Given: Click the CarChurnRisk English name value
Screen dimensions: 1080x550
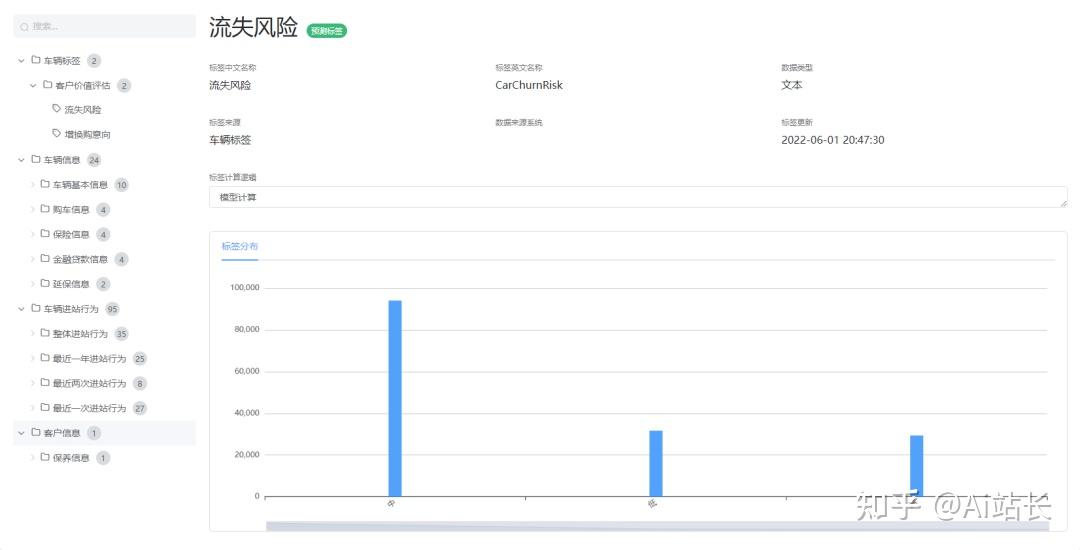Looking at the screenshot, I should (x=529, y=85).
